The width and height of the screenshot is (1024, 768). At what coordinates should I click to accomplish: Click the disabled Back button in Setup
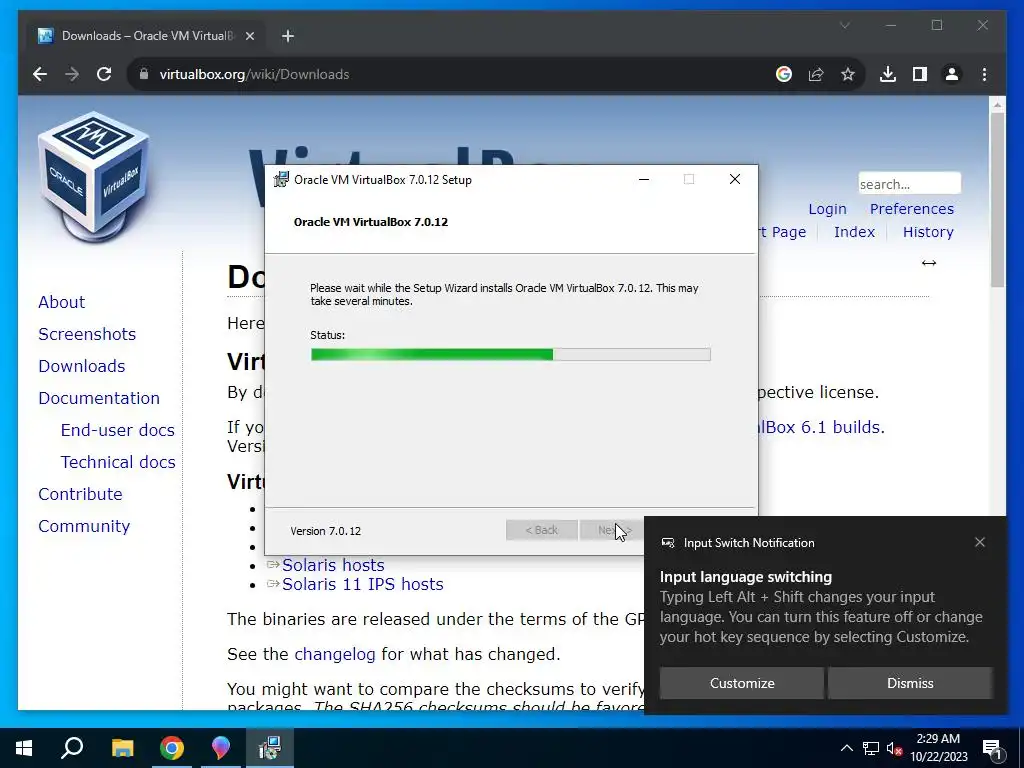tap(541, 530)
